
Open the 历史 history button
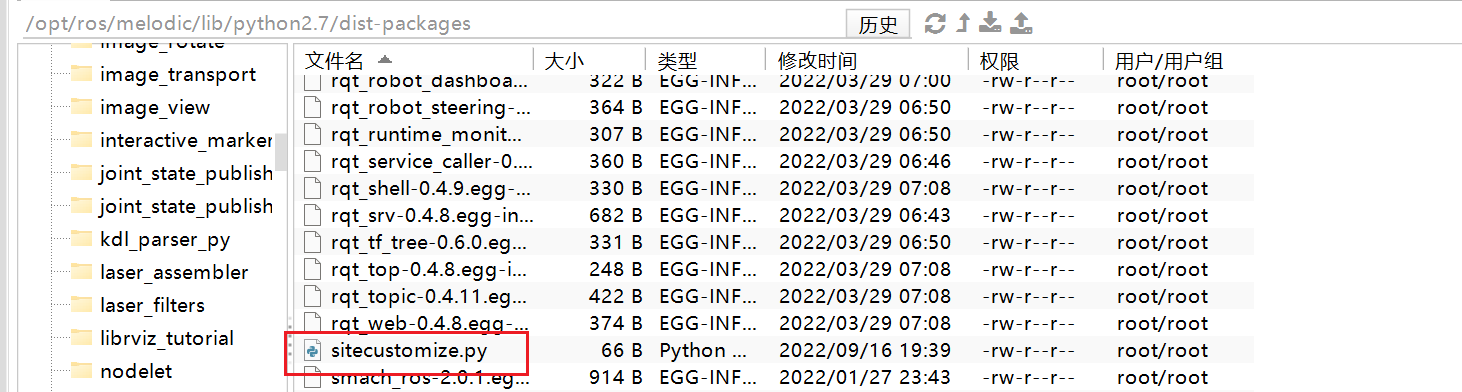coord(879,24)
